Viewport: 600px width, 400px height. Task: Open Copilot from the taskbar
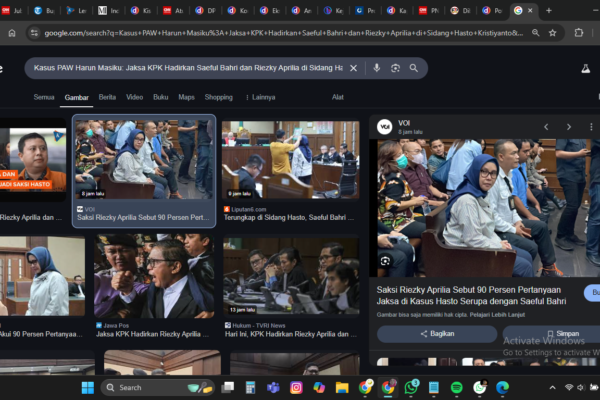coord(319,388)
